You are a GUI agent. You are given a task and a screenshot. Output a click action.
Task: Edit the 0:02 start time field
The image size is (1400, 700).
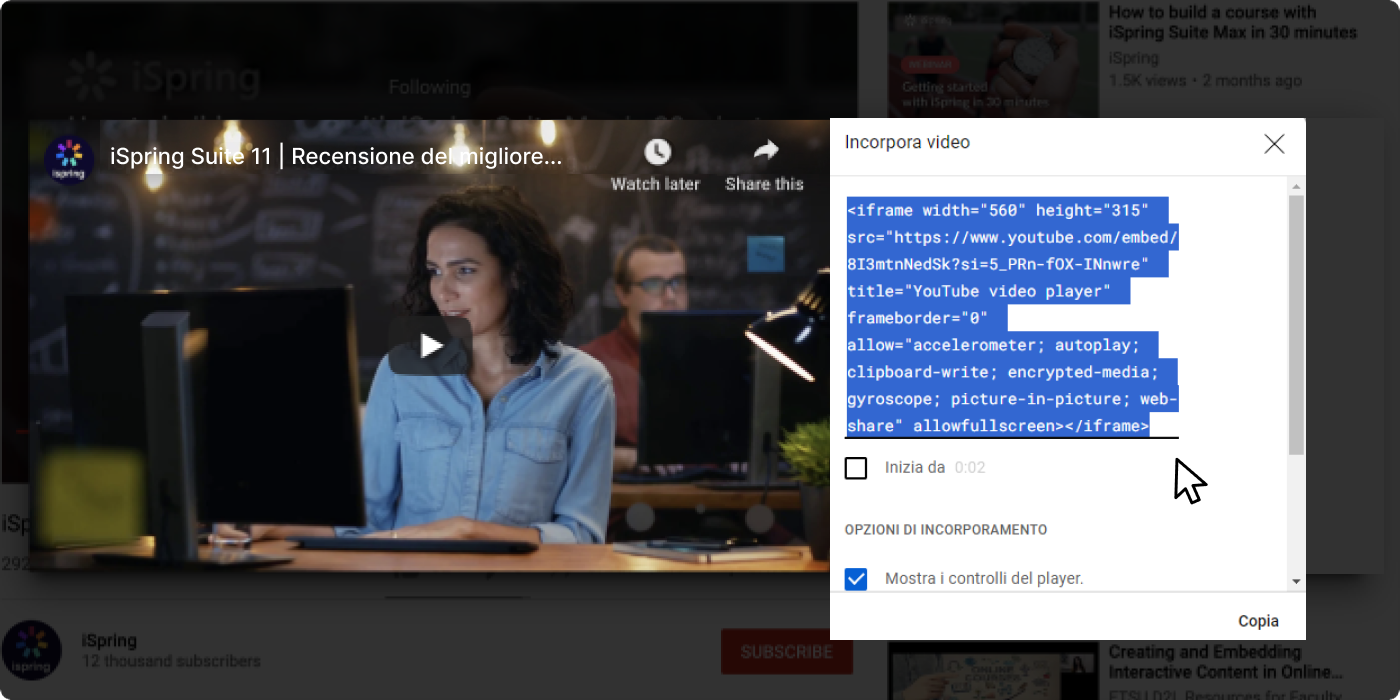pos(970,467)
